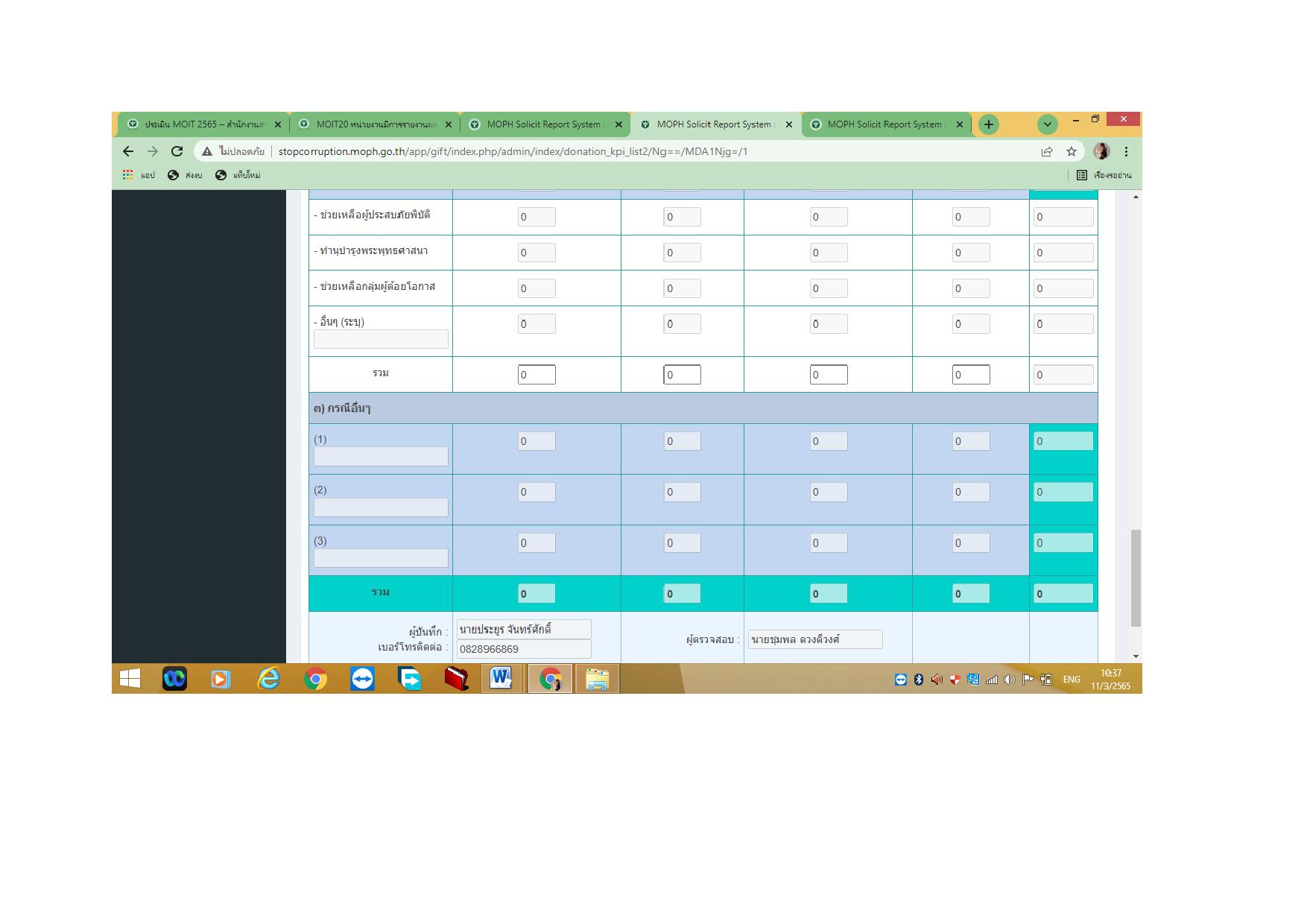
Task: Click the ๓) กรณีอื่นๆ section header
Action: (703, 408)
